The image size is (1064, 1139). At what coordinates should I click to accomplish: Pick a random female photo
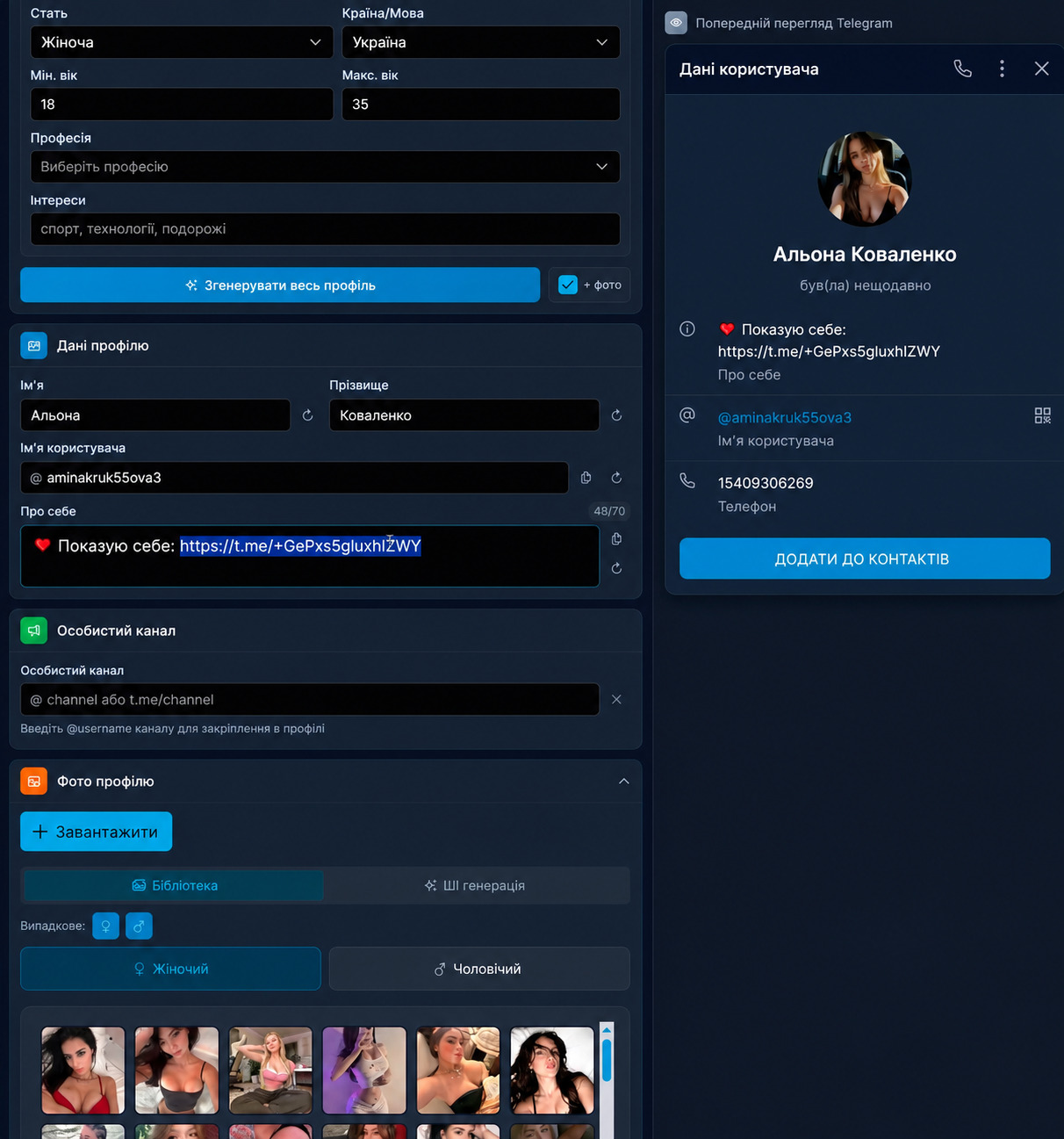(105, 926)
